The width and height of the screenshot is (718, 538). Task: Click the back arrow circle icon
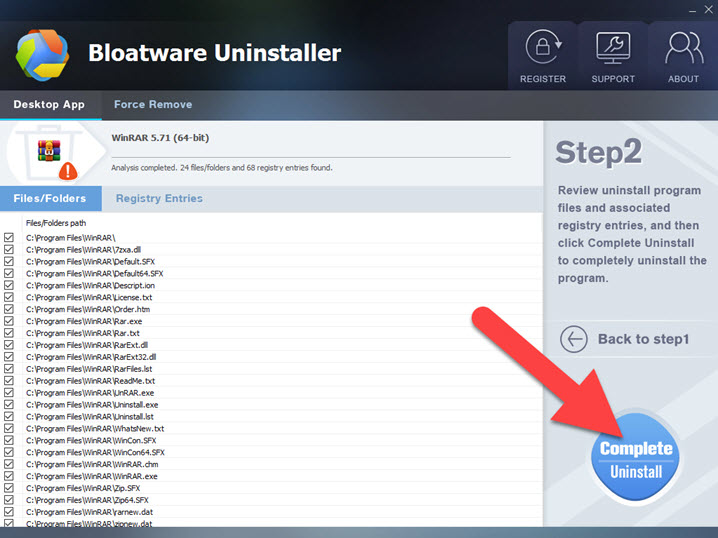574,339
